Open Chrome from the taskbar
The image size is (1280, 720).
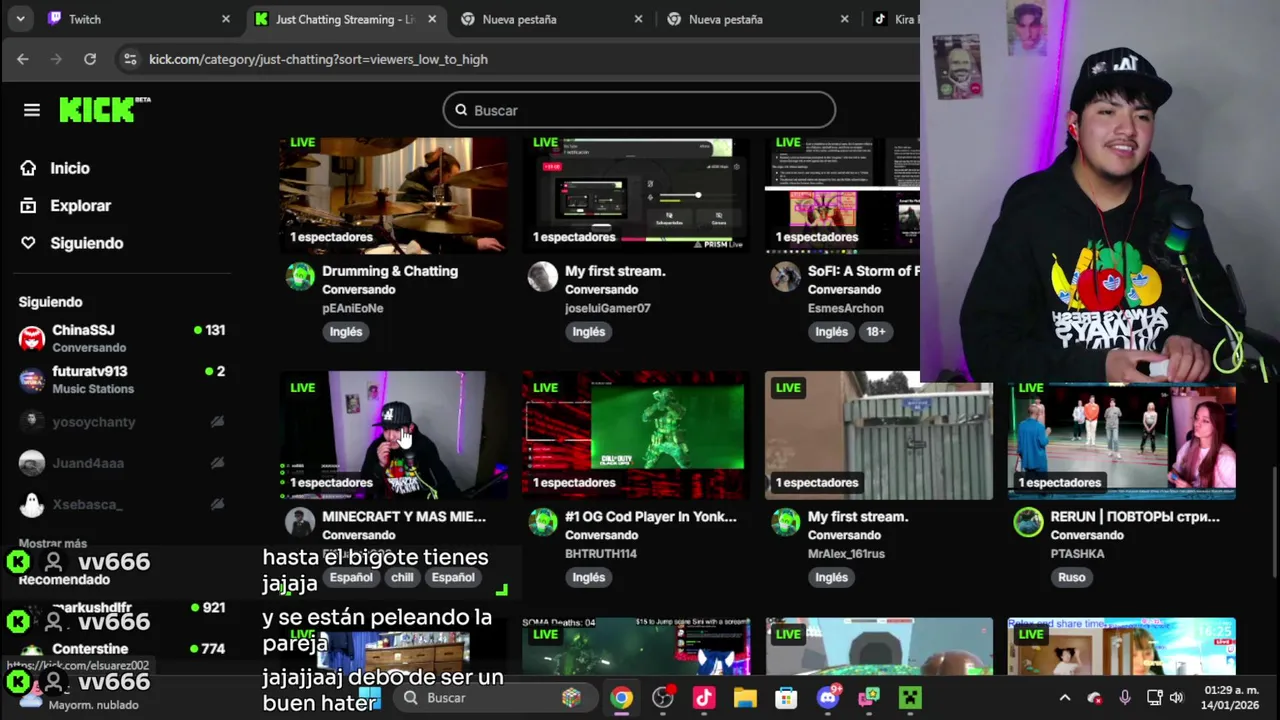pos(622,698)
